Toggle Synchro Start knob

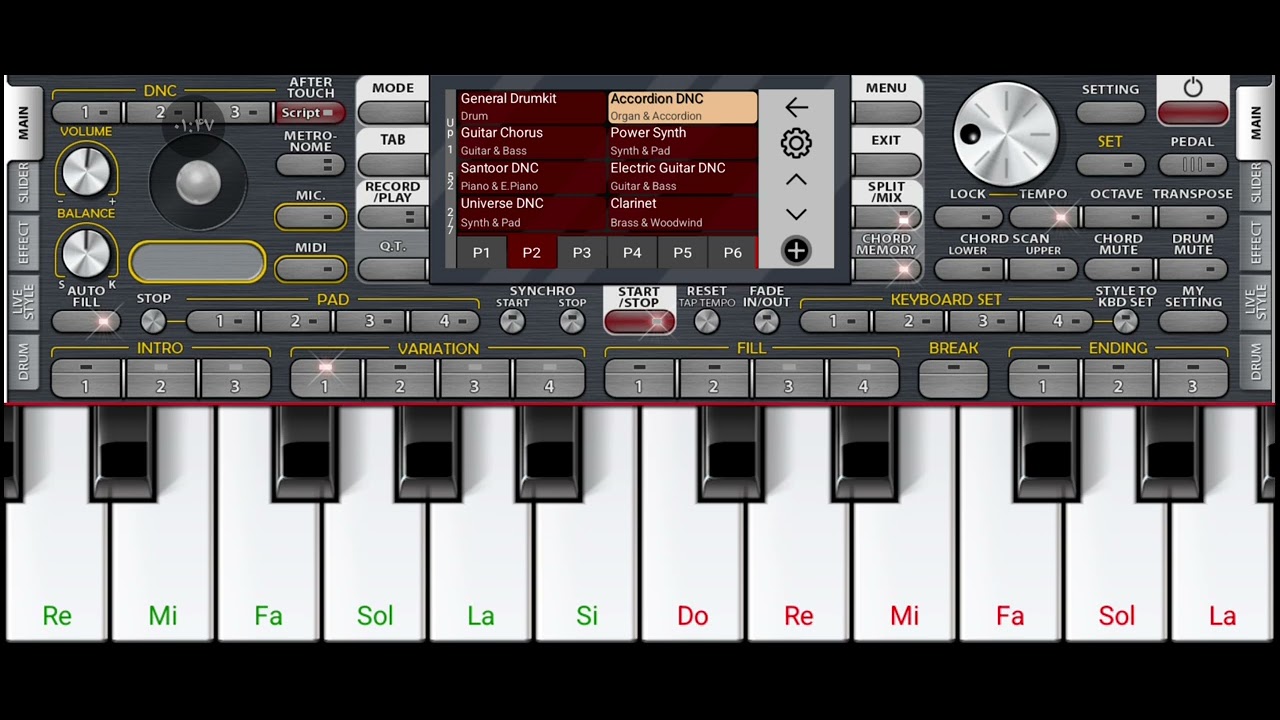(x=512, y=321)
